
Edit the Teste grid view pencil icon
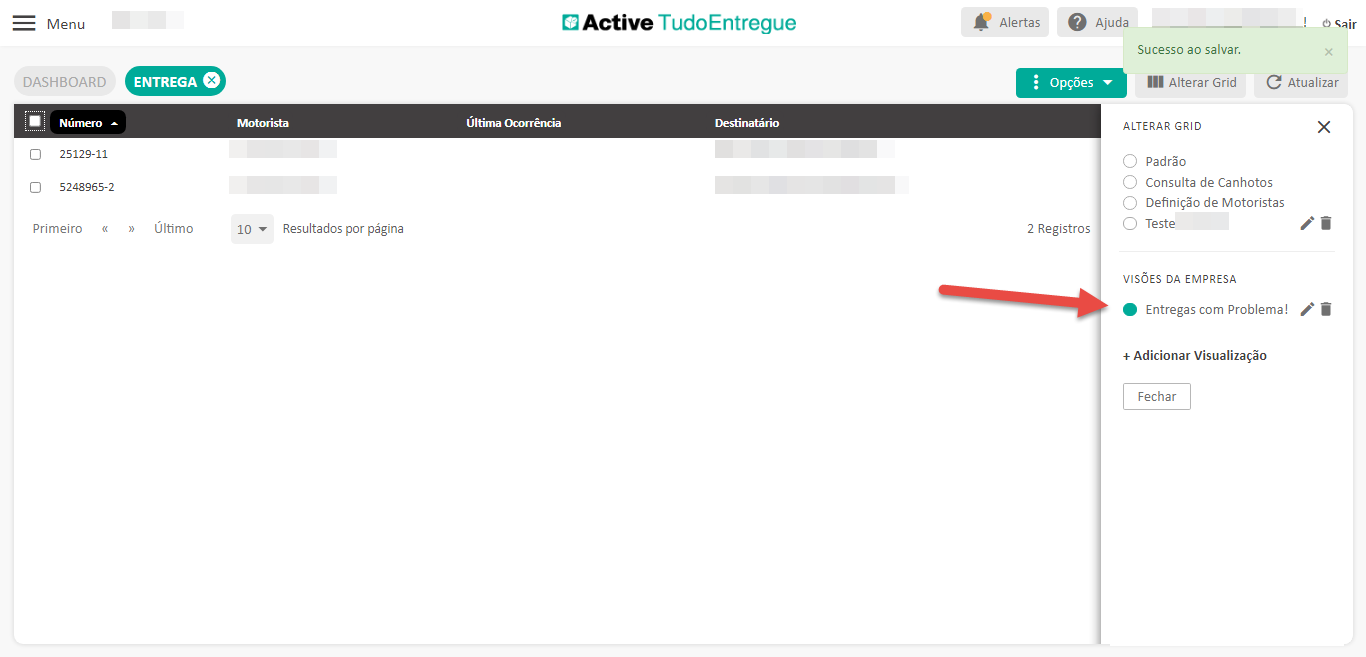1306,223
